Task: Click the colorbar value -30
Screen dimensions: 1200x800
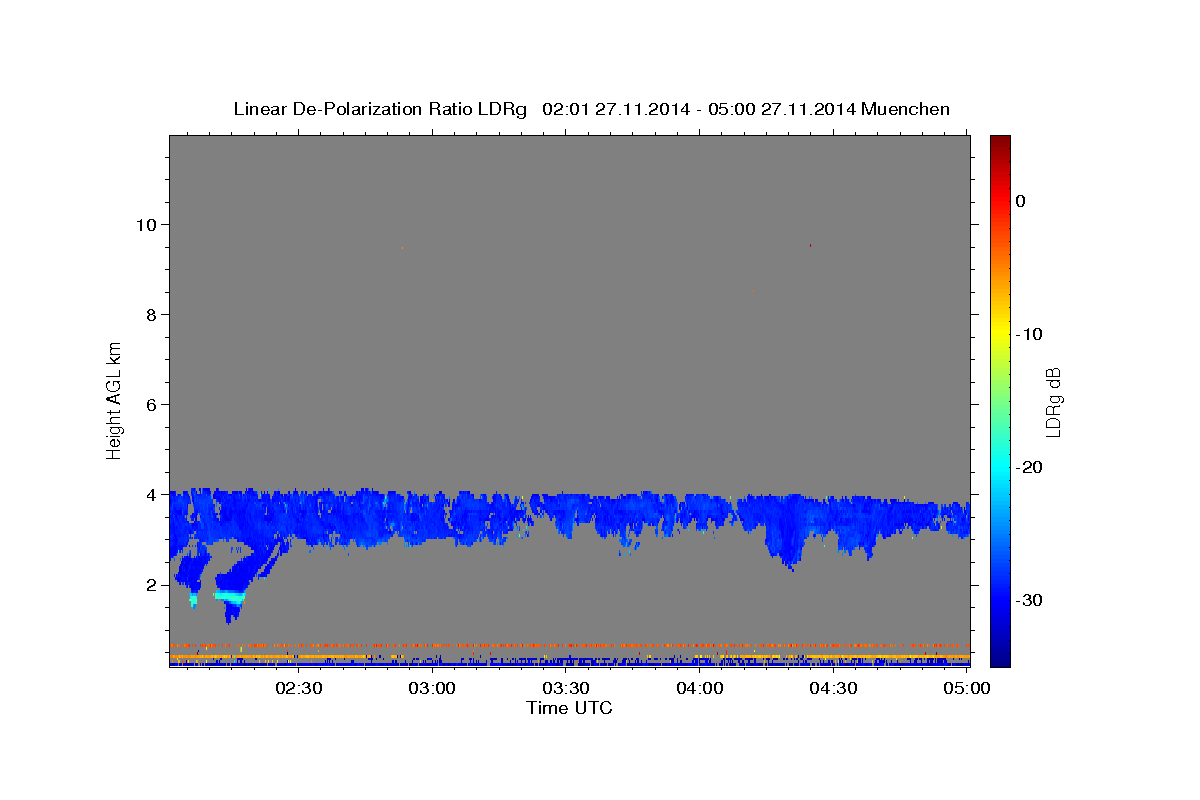Action: (1030, 600)
